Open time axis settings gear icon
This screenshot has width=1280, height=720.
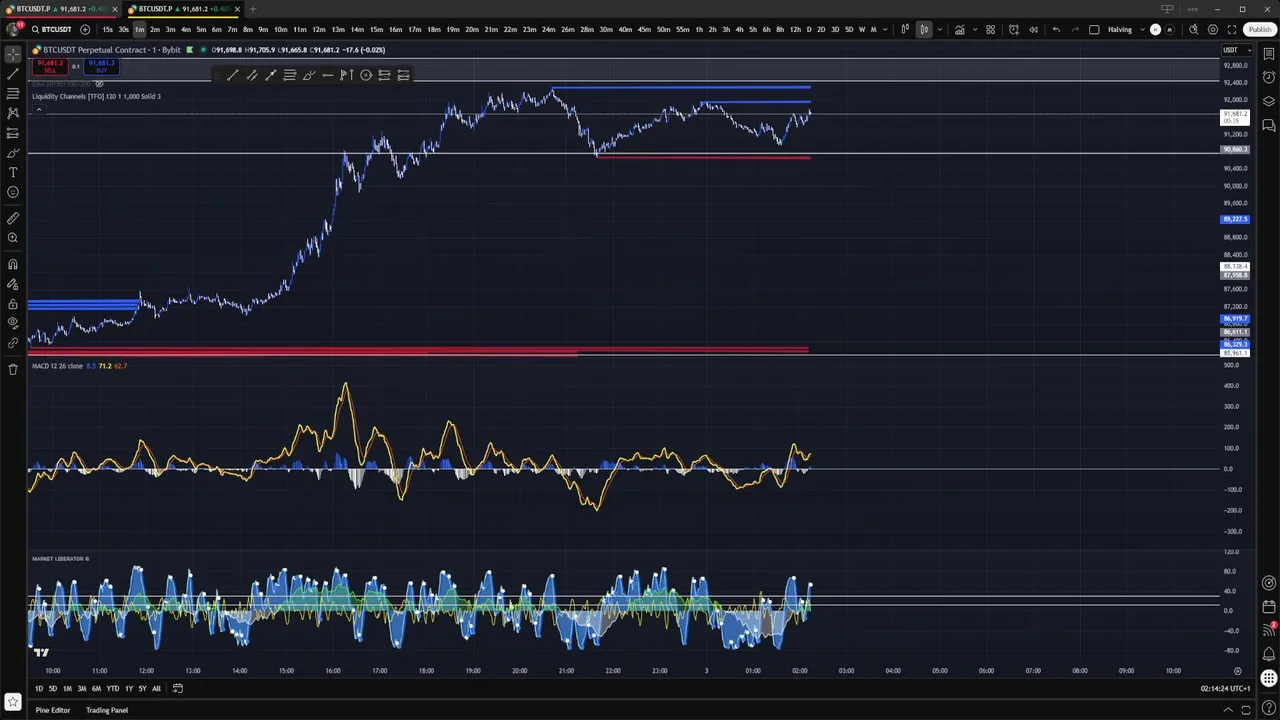coord(1238,671)
